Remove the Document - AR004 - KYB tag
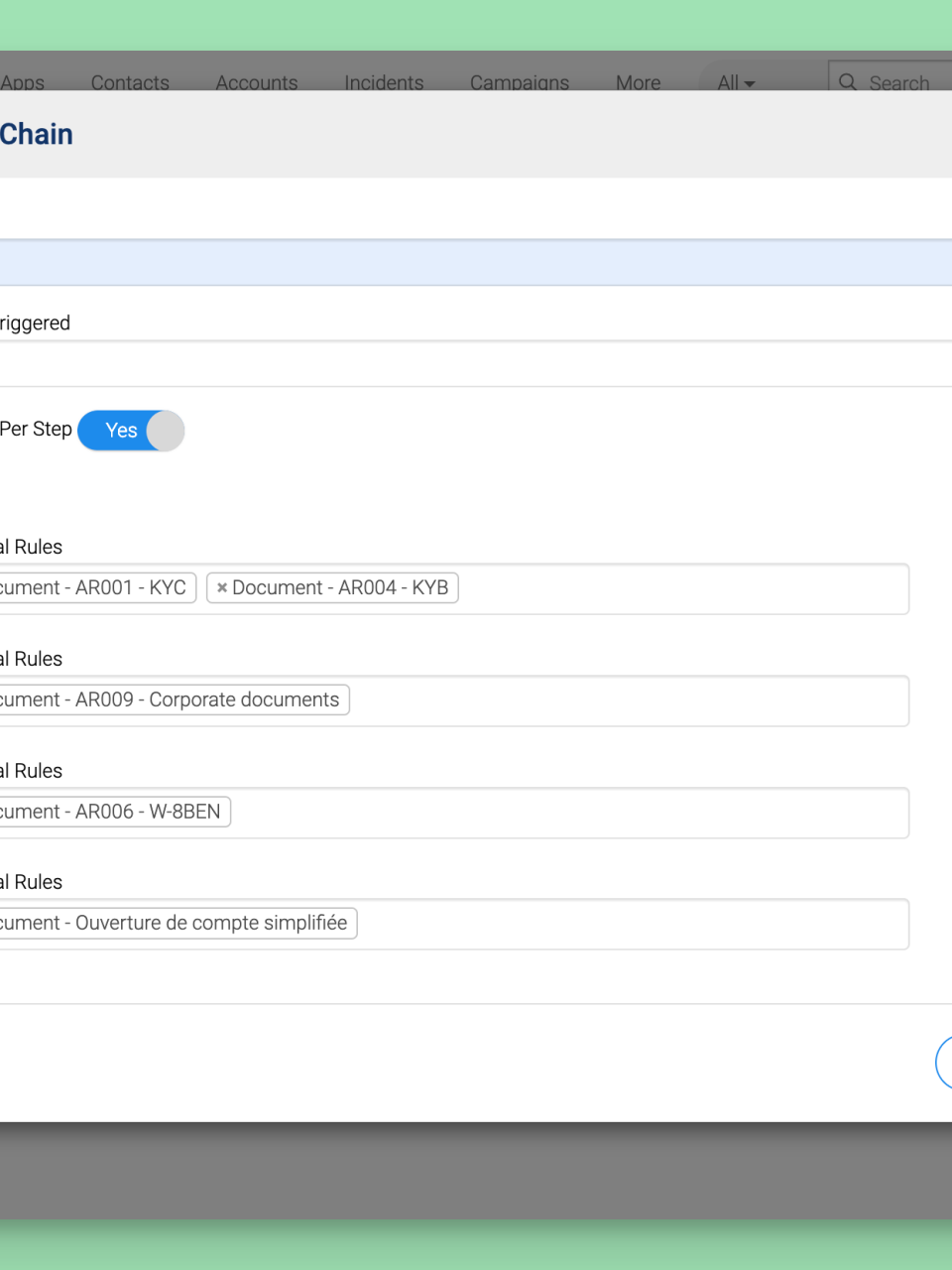This screenshot has width=952, height=1270. [222, 588]
